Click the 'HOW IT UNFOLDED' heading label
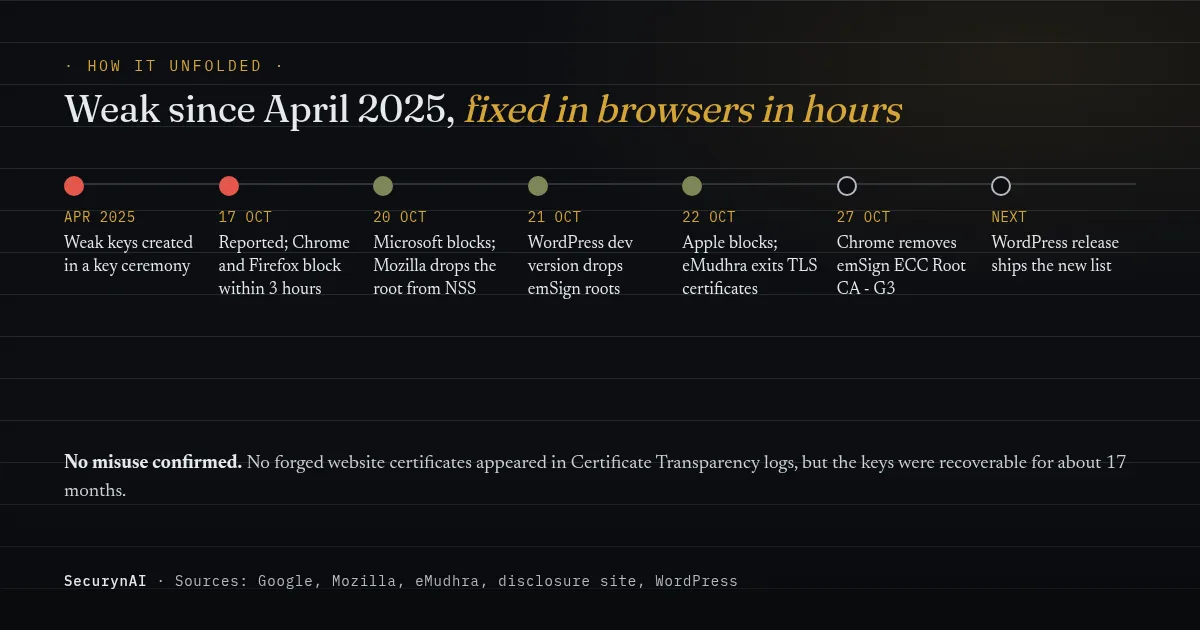 coord(174,66)
